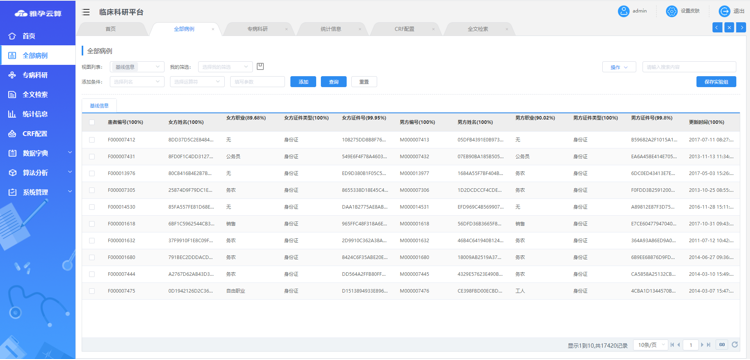Click the refresh icon in table footer

click(735, 344)
